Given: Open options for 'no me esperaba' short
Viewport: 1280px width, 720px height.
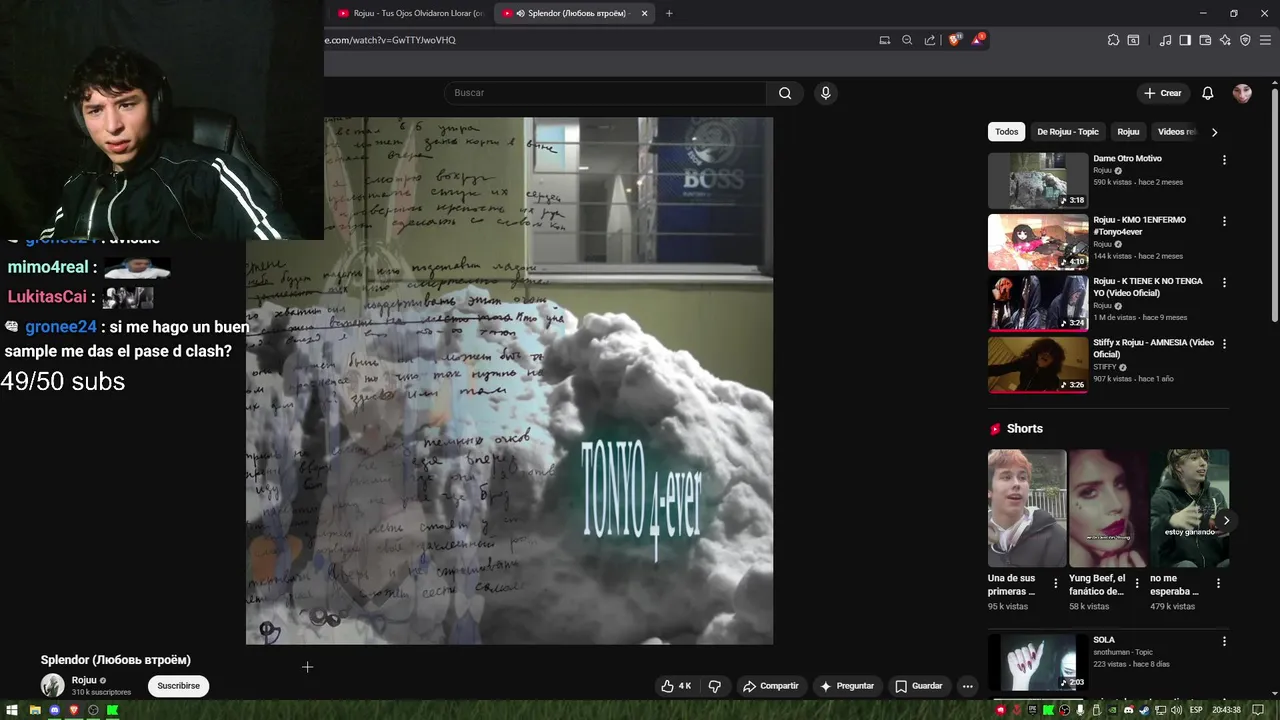Looking at the screenshot, I should 1218,583.
